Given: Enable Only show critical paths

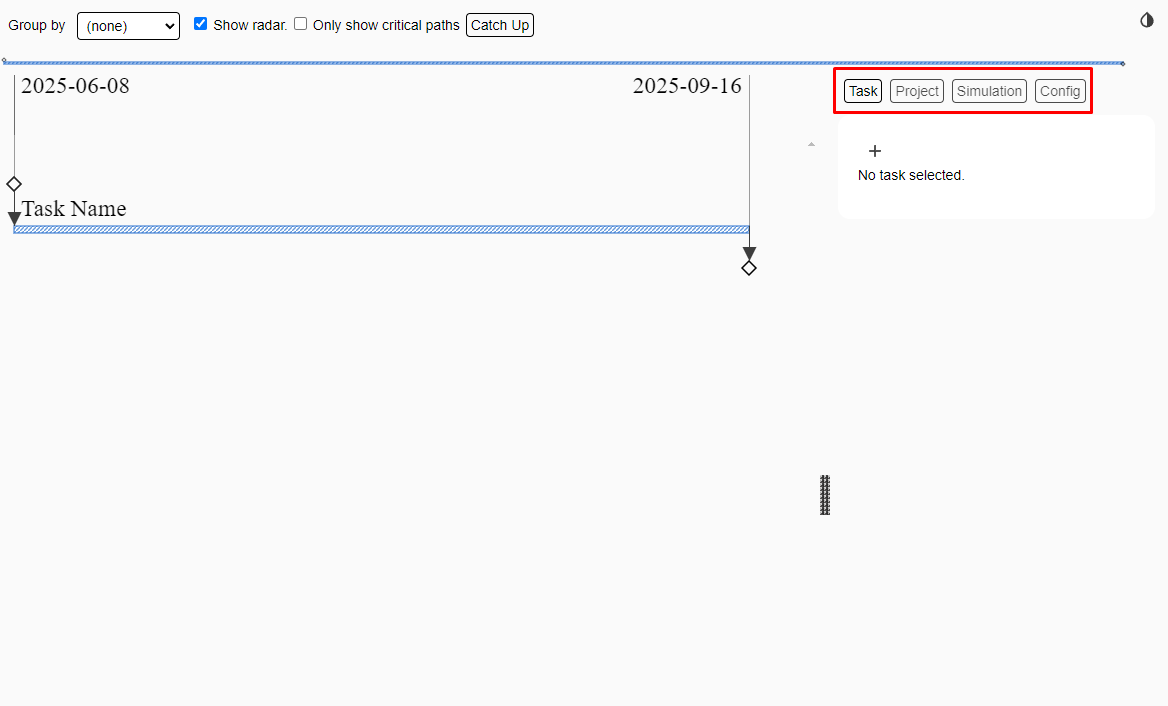Looking at the screenshot, I should (x=300, y=24).
